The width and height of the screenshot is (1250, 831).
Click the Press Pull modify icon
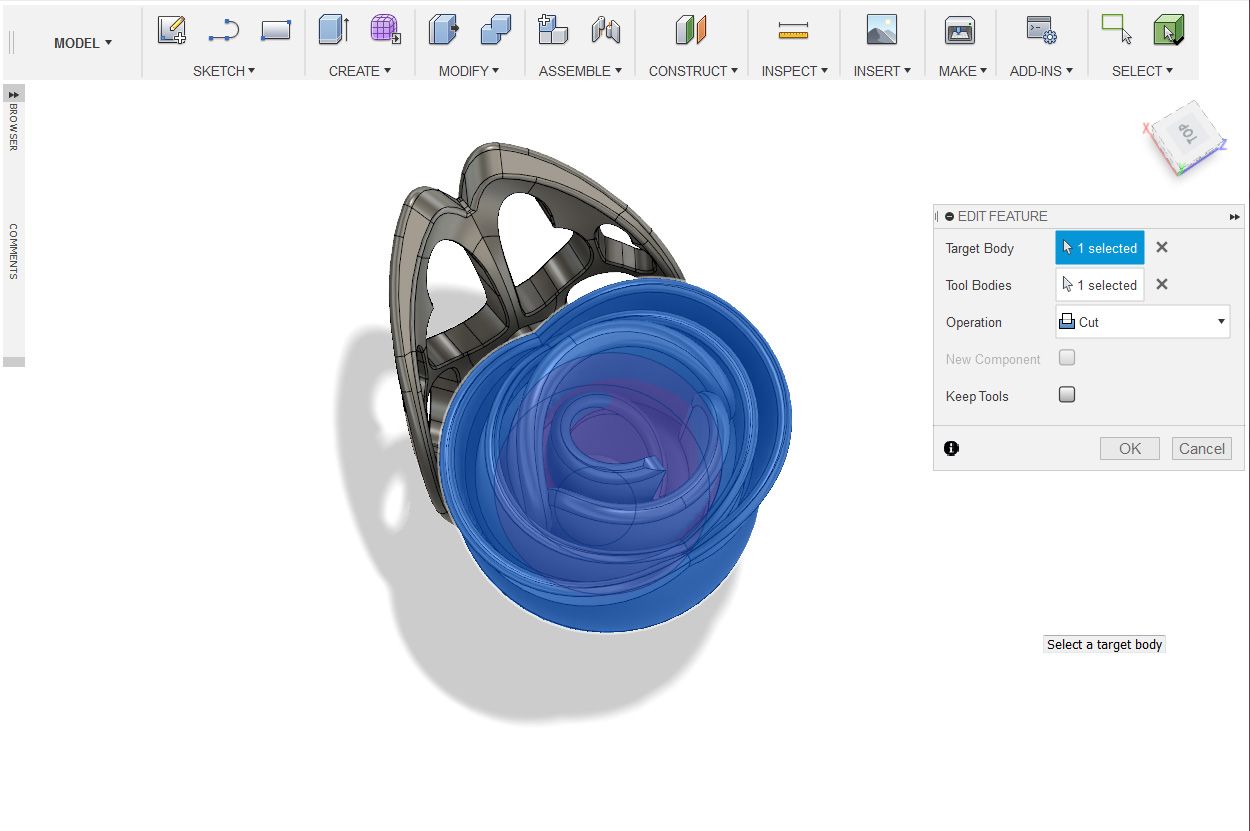click(x=443, y=30)
